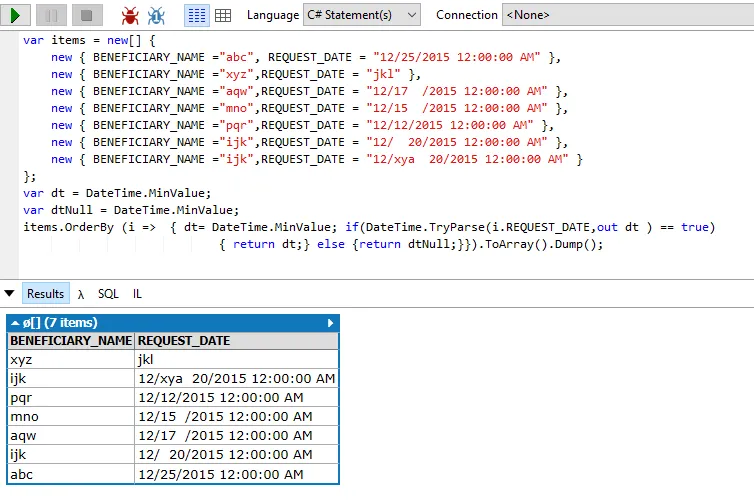The image size is (754, 501).
Task: Switch to rich text results view
Action: (x=197, y=15)
